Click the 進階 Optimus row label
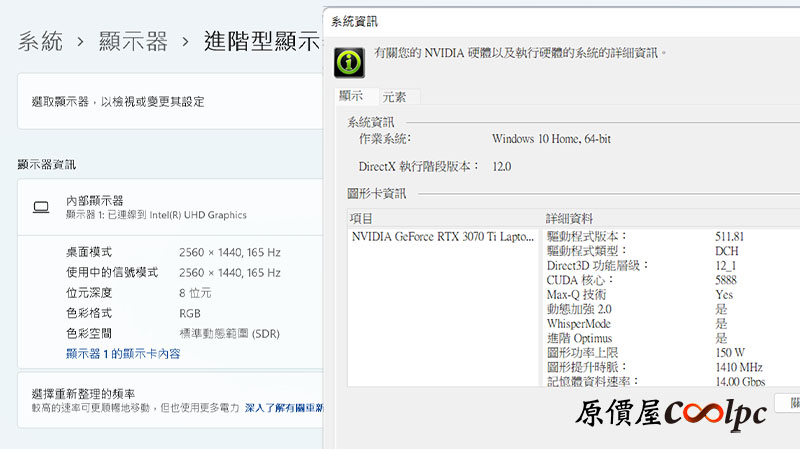Screen dimensions: 800x449 tap(579, 338)
